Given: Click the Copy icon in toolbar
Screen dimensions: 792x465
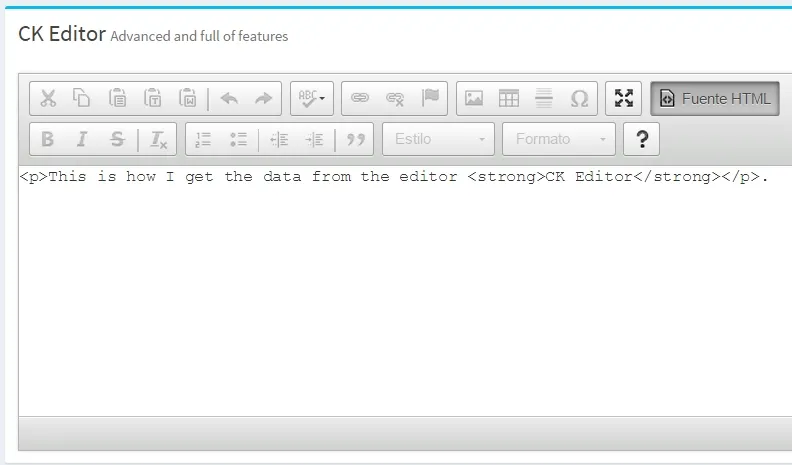Looking at the screenshot, I should (x=81, y=98).
